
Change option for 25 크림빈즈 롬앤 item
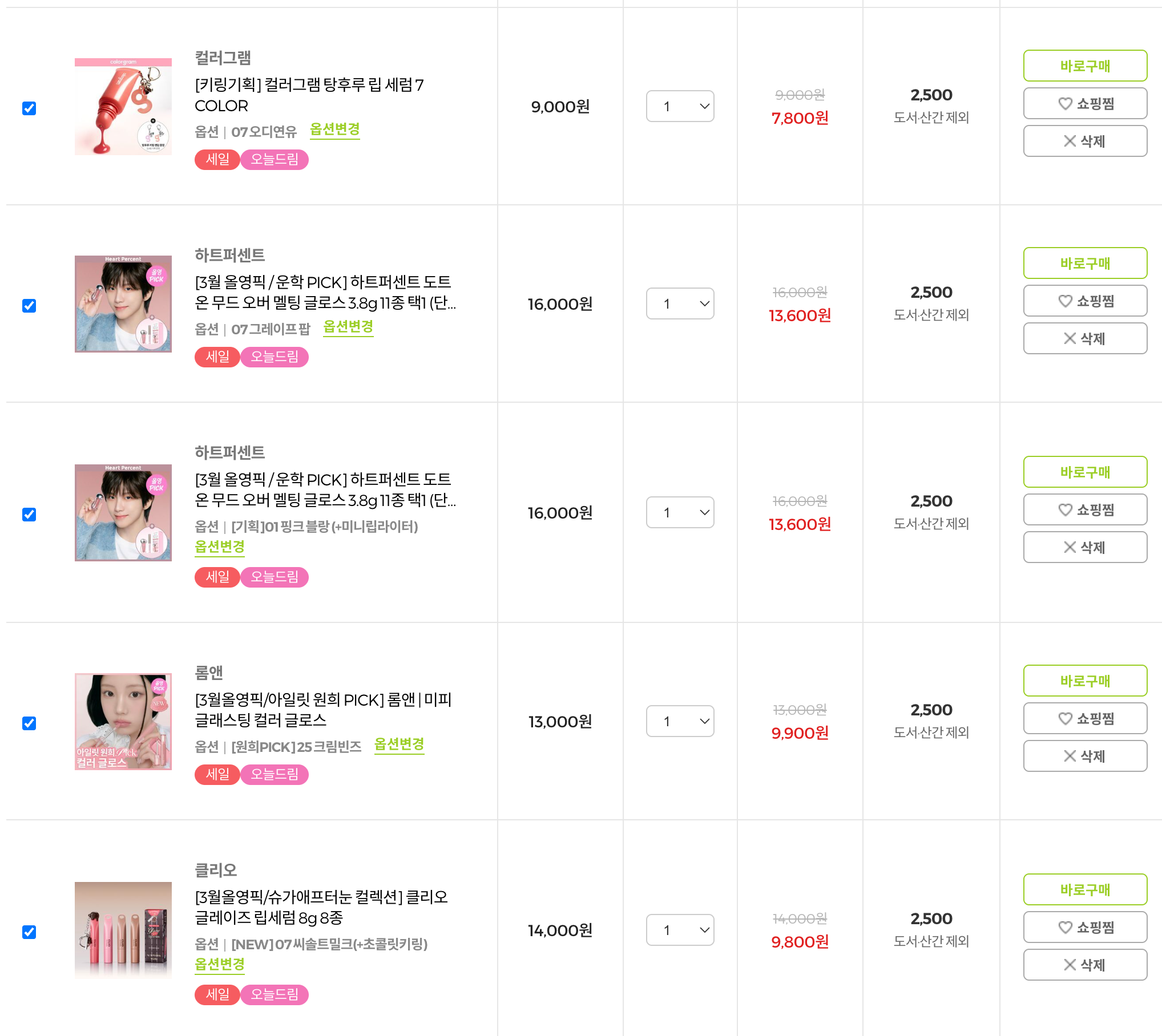point(399,744)
